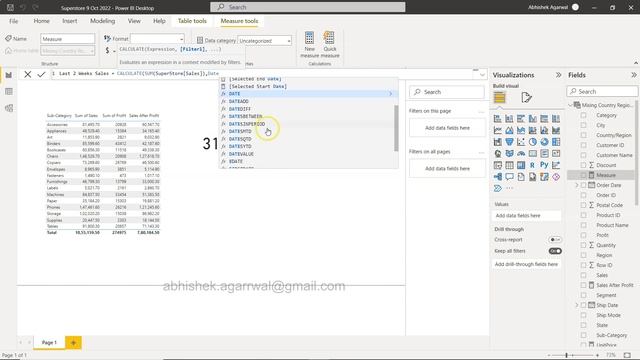Commit the formula with the checkmark icon

[41, 74]
